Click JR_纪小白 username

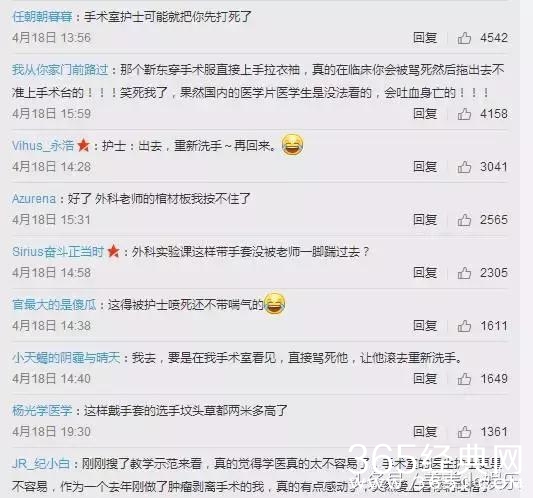[x=41, y=464]
